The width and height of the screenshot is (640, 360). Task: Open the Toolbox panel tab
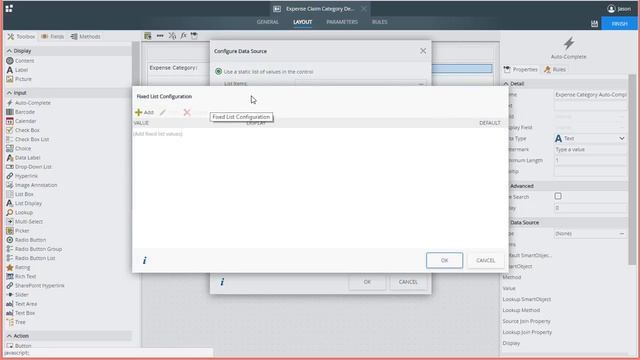tap(21, 36)
